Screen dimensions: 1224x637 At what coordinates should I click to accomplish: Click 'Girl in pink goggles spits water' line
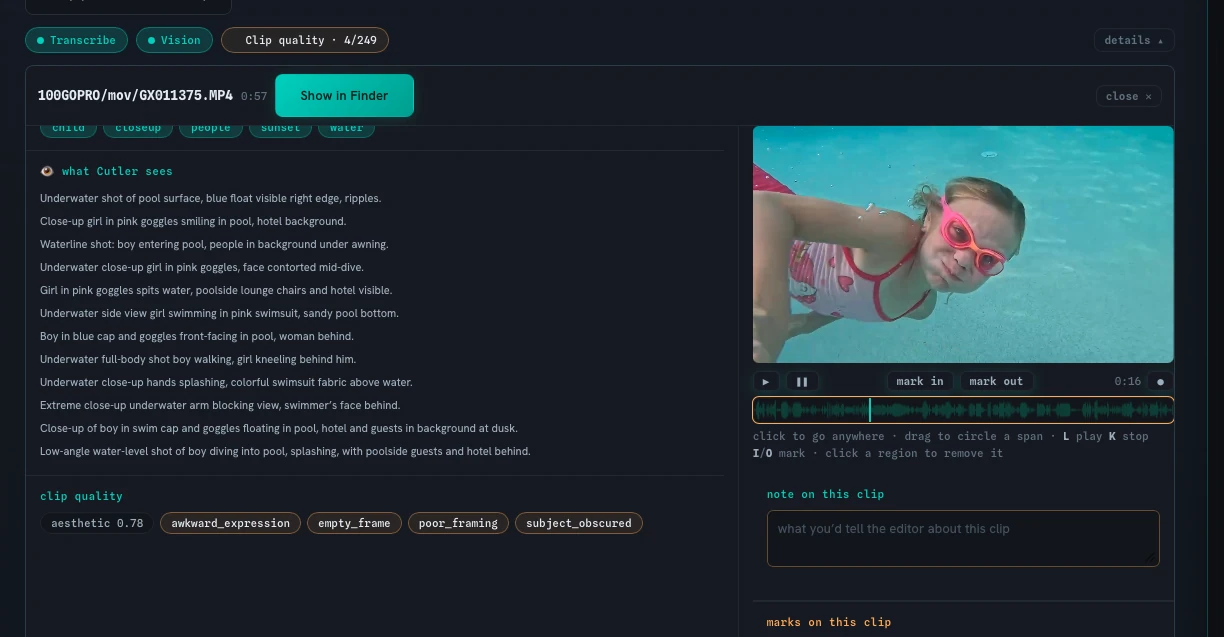pyautogui.click(x=216, y=290)
